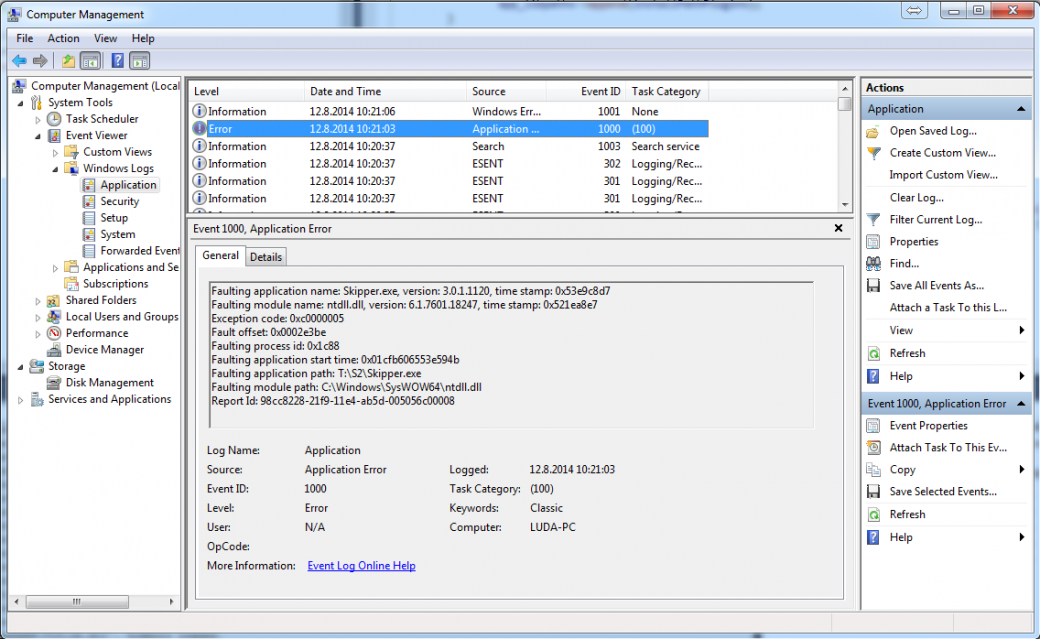Open the Action menu
The image size is (1040, 639).
(63, 38)
